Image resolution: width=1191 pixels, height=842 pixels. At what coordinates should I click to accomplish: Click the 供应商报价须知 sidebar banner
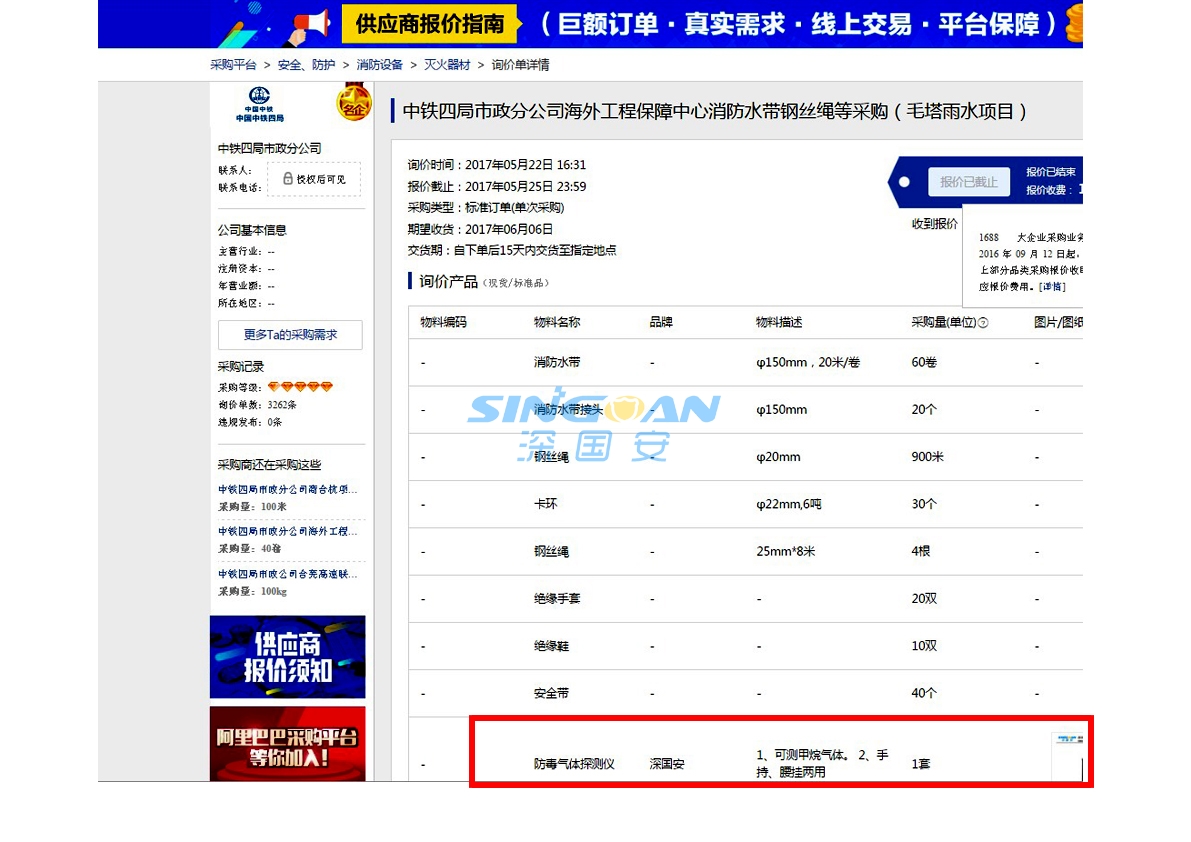click(x=288, y=657)
